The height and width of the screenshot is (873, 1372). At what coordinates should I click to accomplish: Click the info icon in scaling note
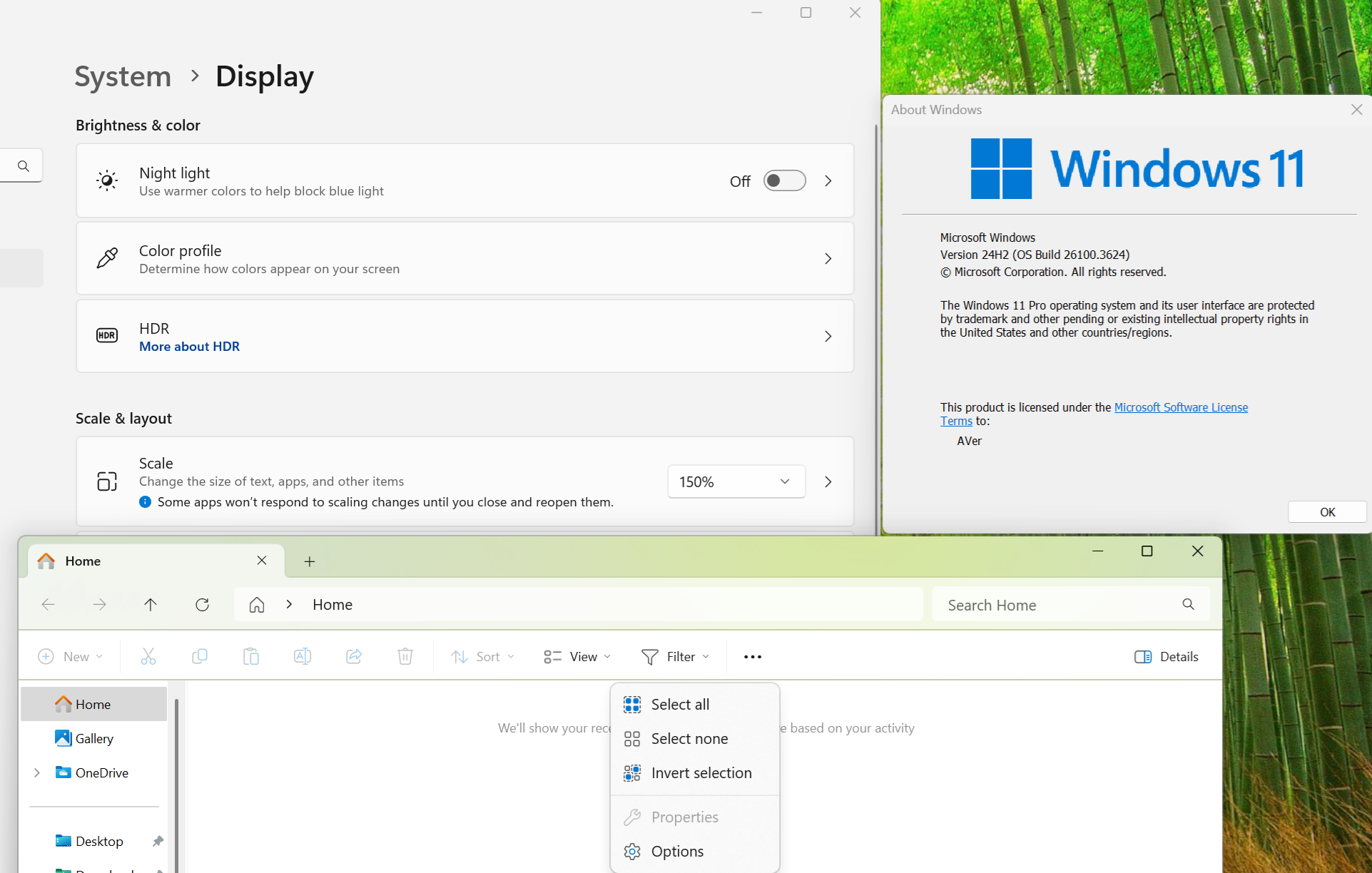(x=146, y=501)
